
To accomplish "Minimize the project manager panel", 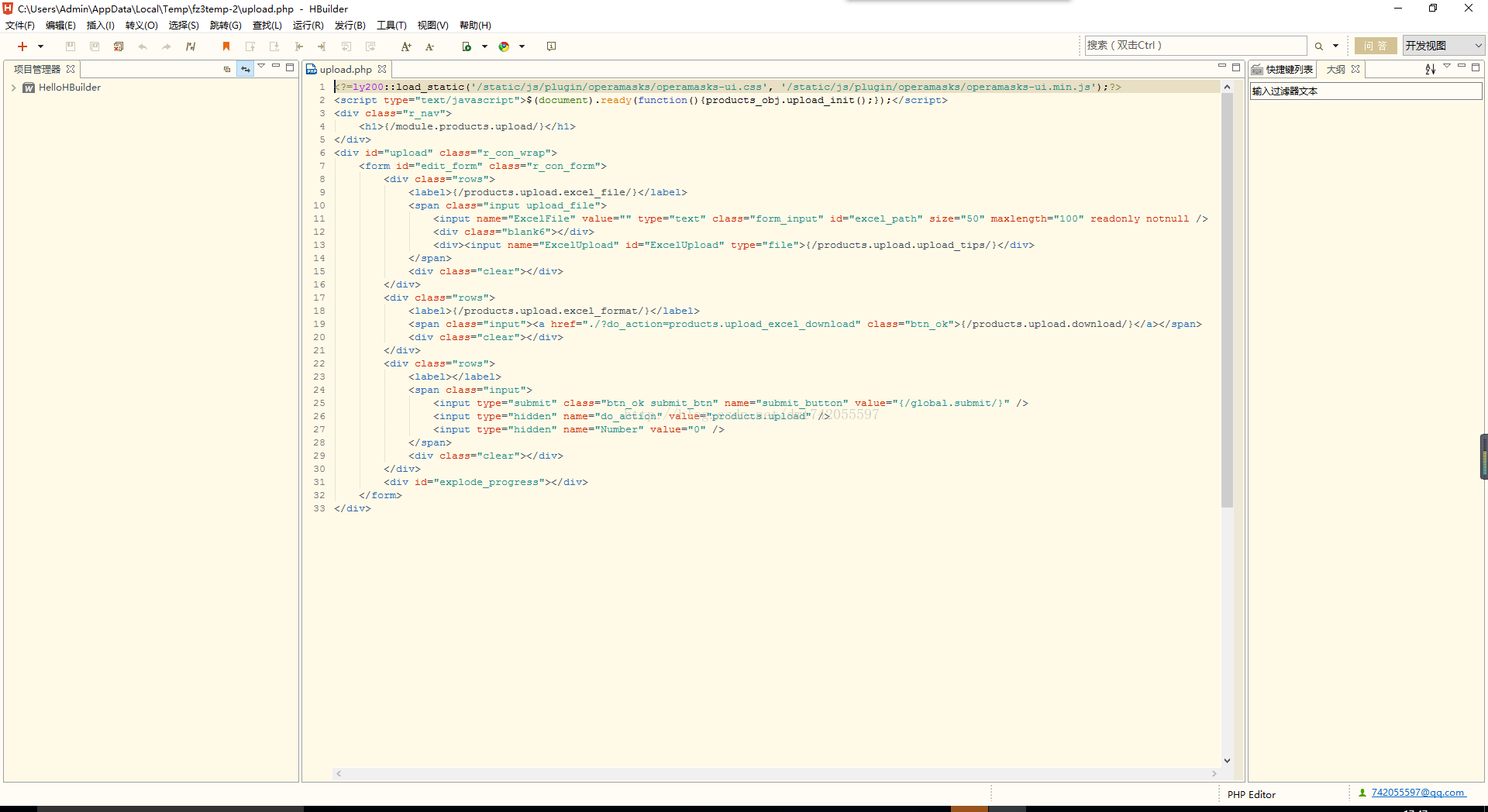I will 275,66.
